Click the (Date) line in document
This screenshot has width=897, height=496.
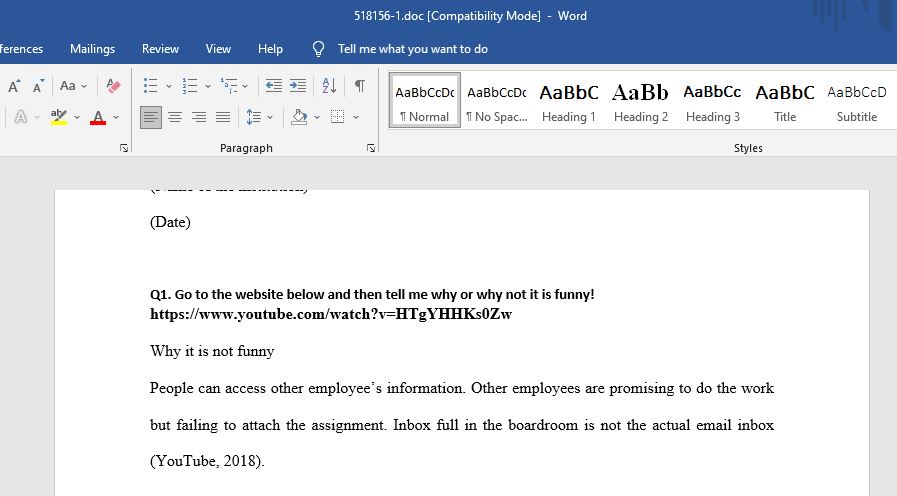coord(170,222)
